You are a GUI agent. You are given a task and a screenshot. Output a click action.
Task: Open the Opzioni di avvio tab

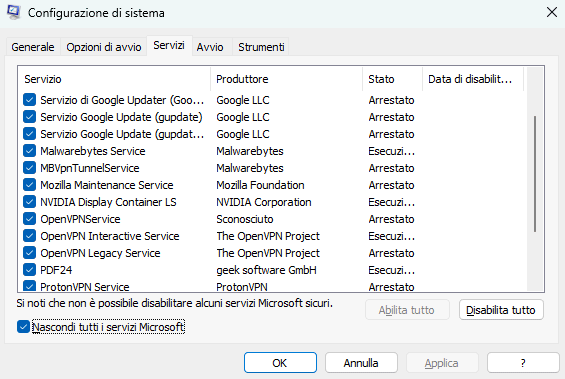[x=104, y=47]
